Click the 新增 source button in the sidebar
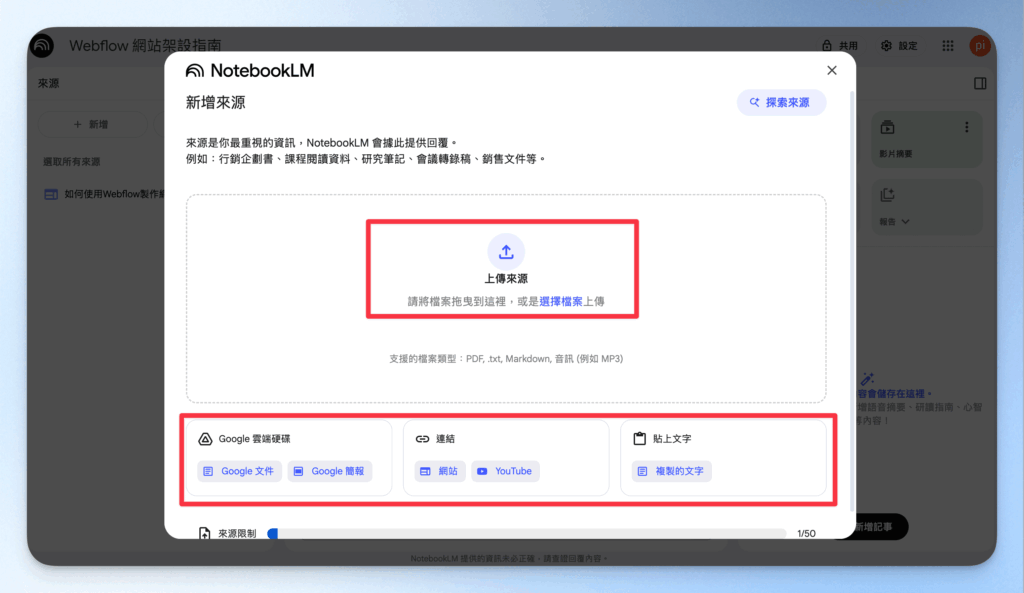The width and height of the screenshot is (1024, 593). click(92, 124)
